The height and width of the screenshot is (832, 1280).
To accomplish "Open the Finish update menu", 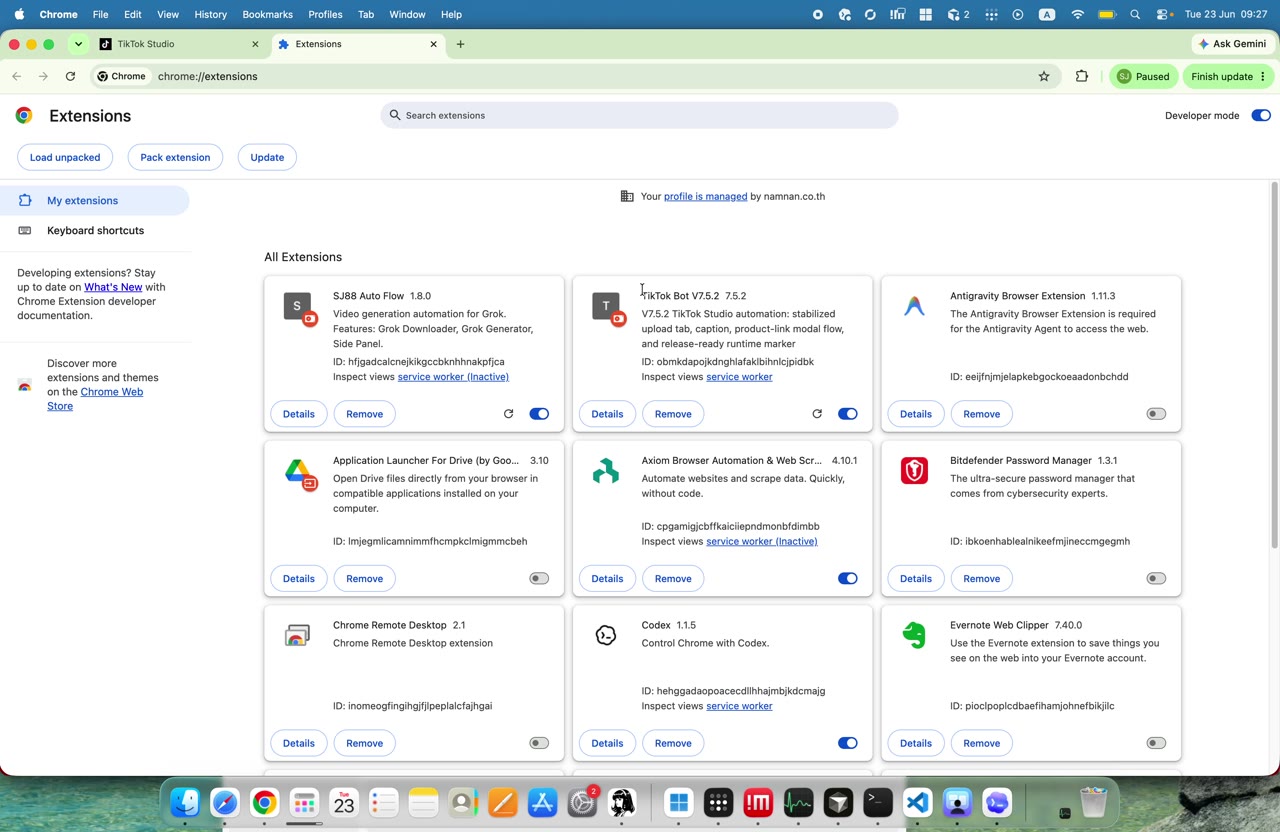I will (1229, 76).
